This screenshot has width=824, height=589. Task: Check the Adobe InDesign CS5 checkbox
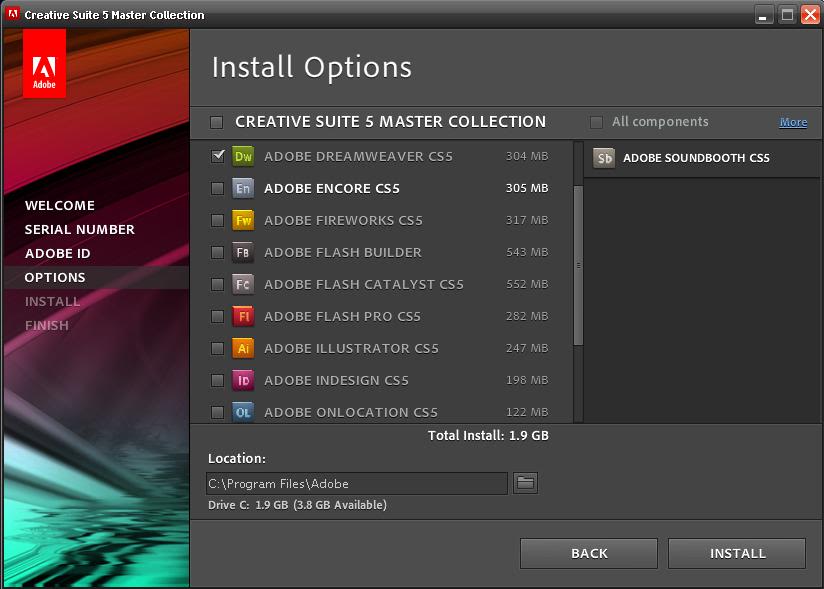tap(217, 380)
